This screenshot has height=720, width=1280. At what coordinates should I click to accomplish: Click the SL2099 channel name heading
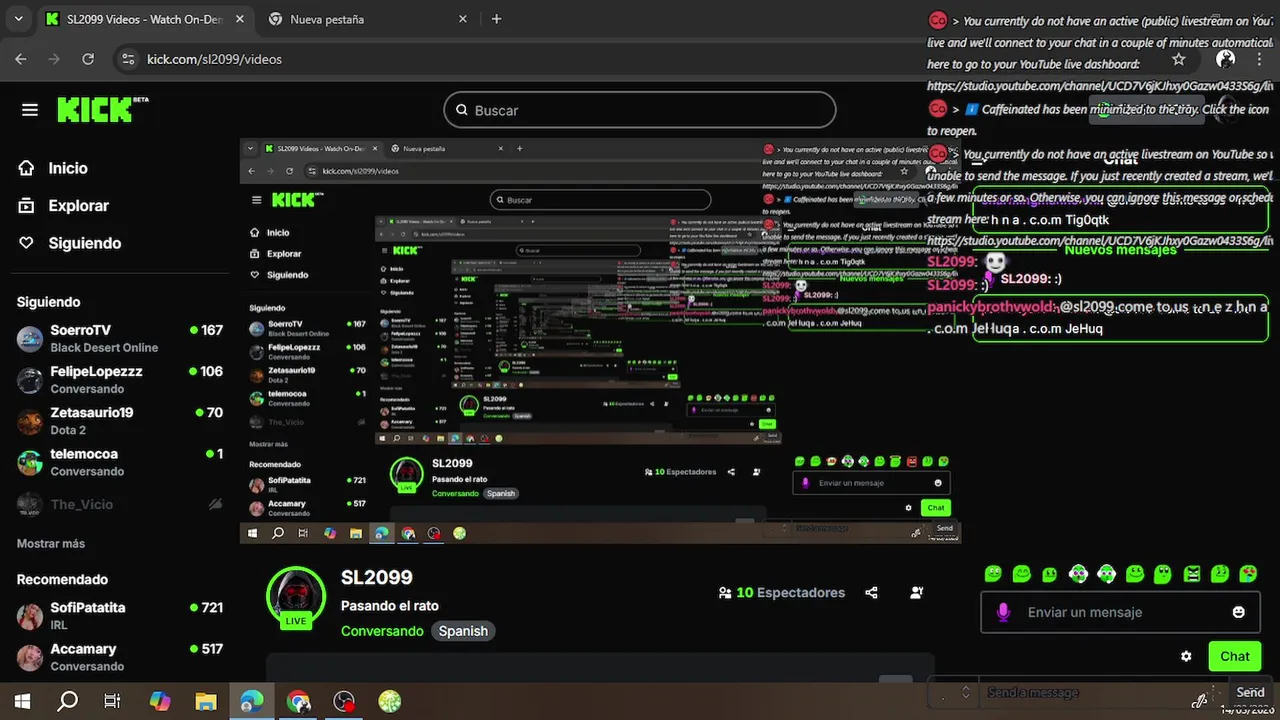[x=376, y=577]
